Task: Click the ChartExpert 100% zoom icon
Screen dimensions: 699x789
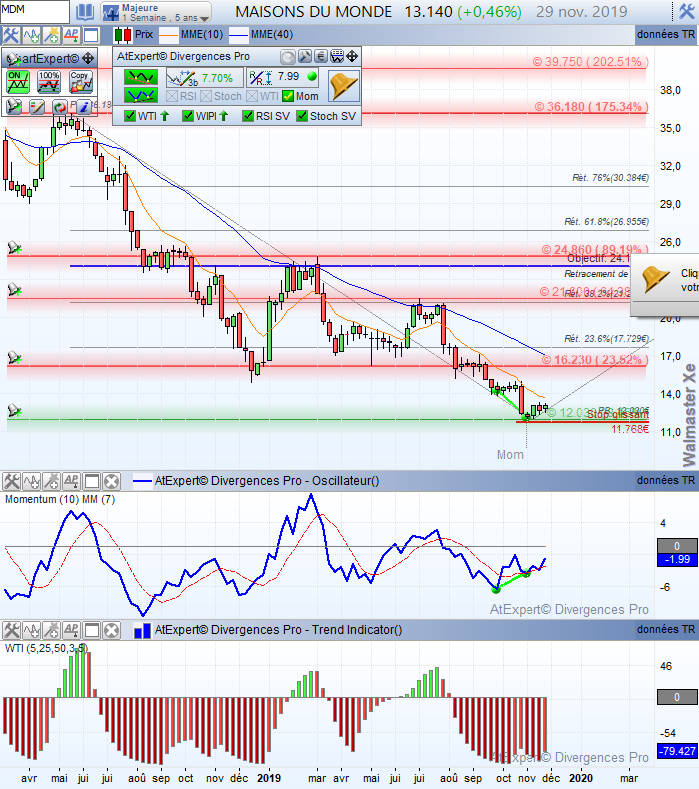Action: point(49,82)
